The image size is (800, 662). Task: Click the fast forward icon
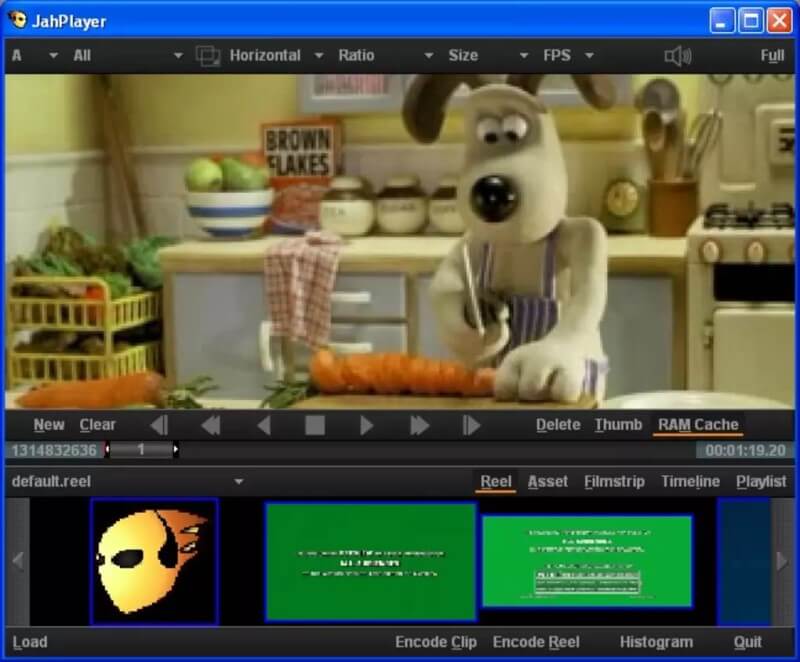coord(419,425)
